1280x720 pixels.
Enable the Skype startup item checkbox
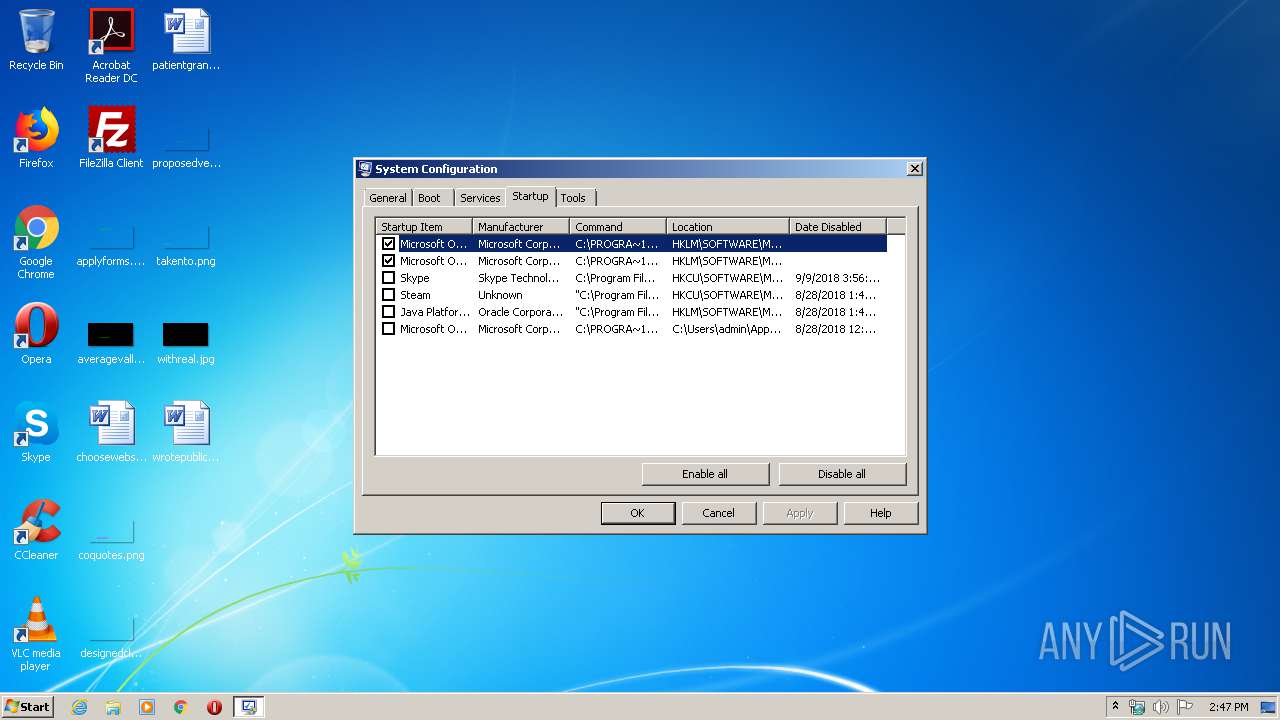coord(389,277)
